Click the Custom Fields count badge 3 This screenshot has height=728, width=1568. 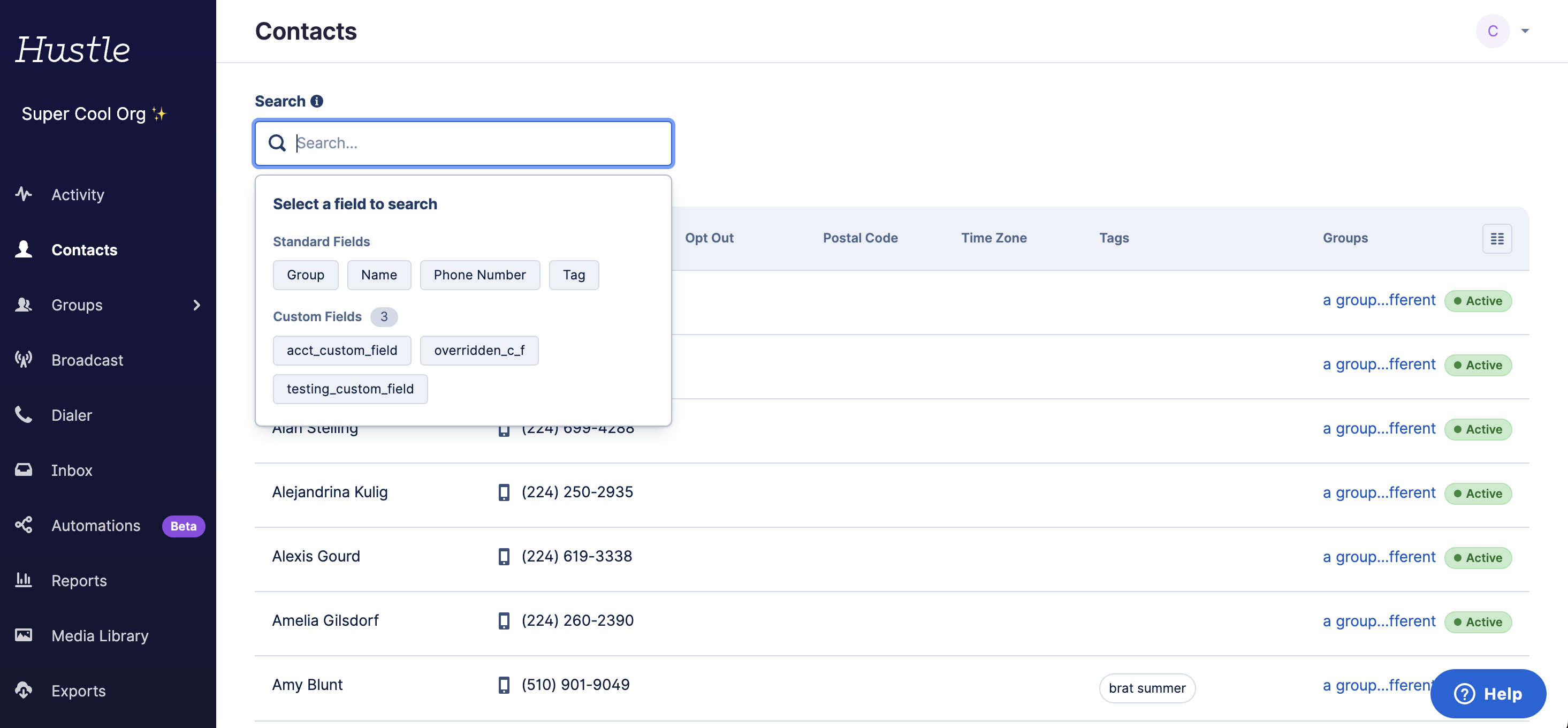pos(384,316)
